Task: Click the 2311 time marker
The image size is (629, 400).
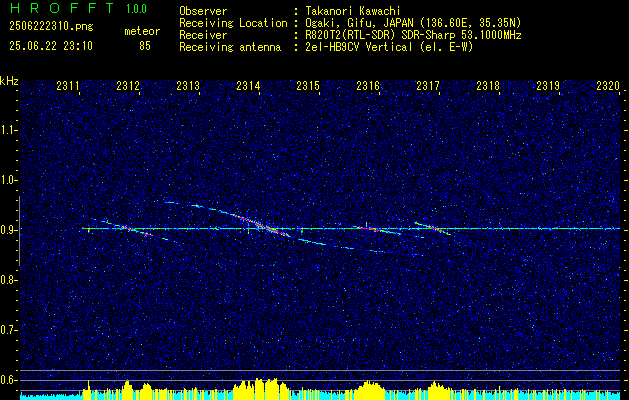Action: coord(68,85)
